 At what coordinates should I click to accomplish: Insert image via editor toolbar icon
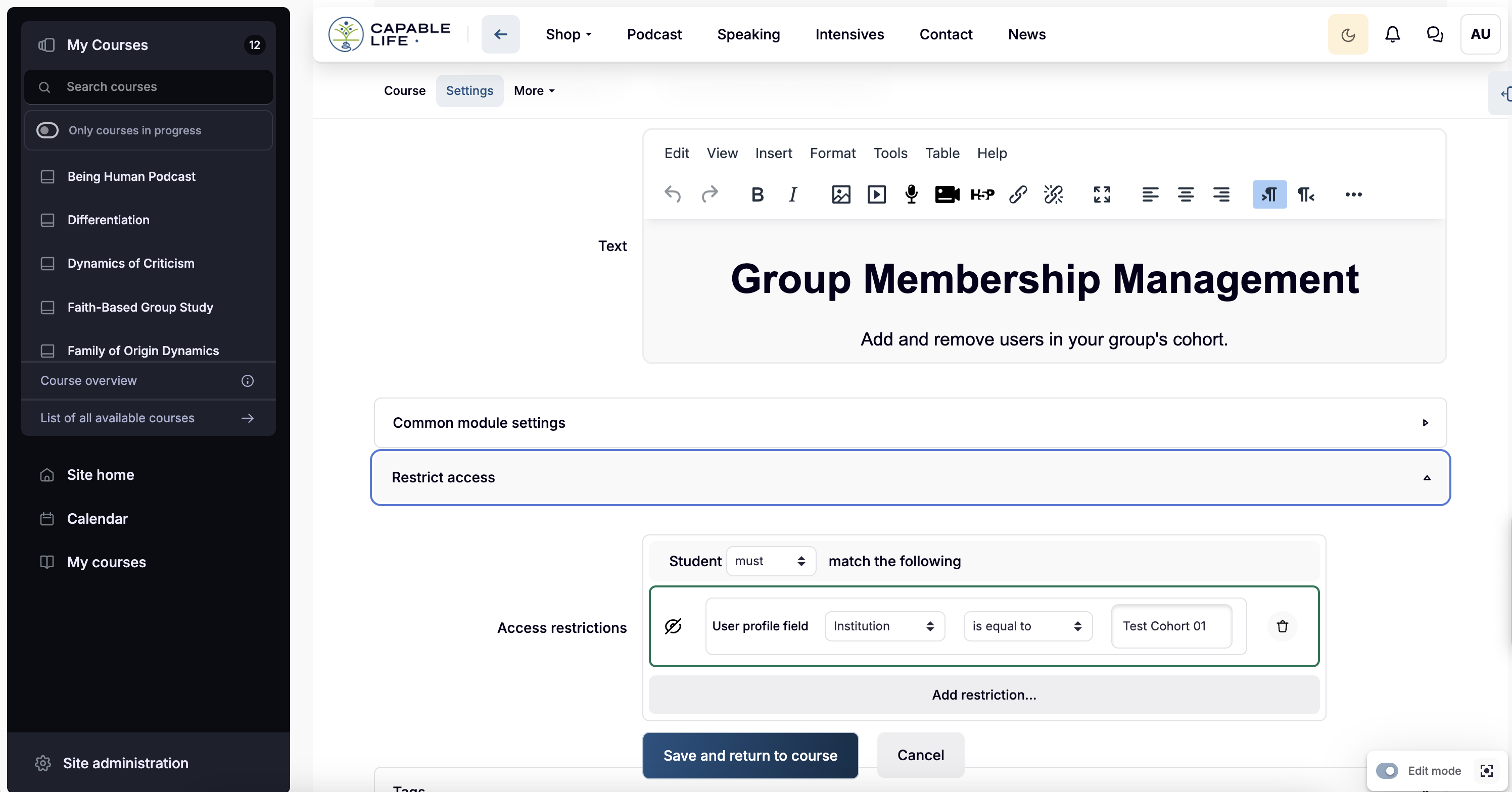pyautogui.click(x=840, y=194)
